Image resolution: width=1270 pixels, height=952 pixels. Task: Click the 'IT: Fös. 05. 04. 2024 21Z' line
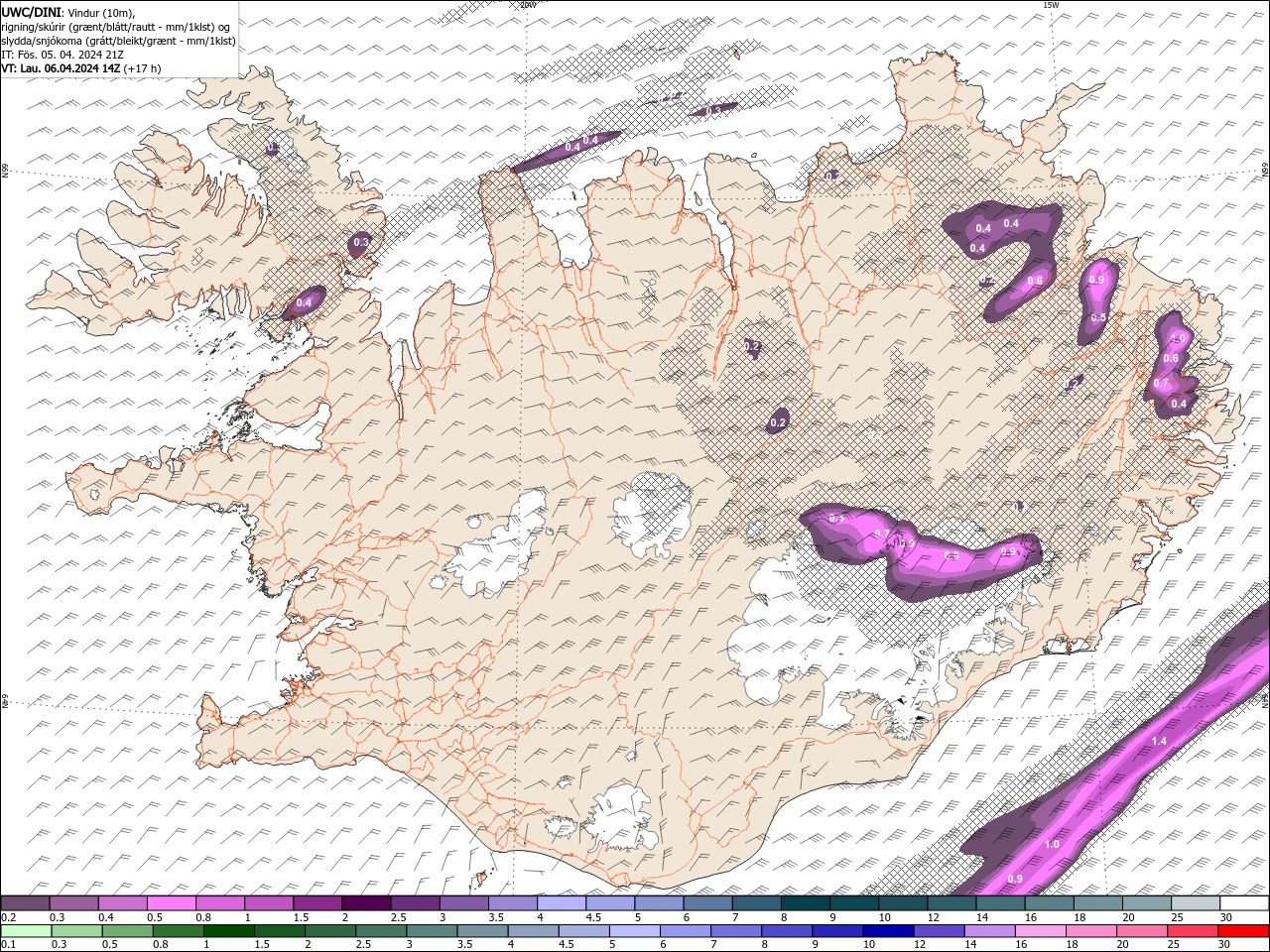pos(63,55)
